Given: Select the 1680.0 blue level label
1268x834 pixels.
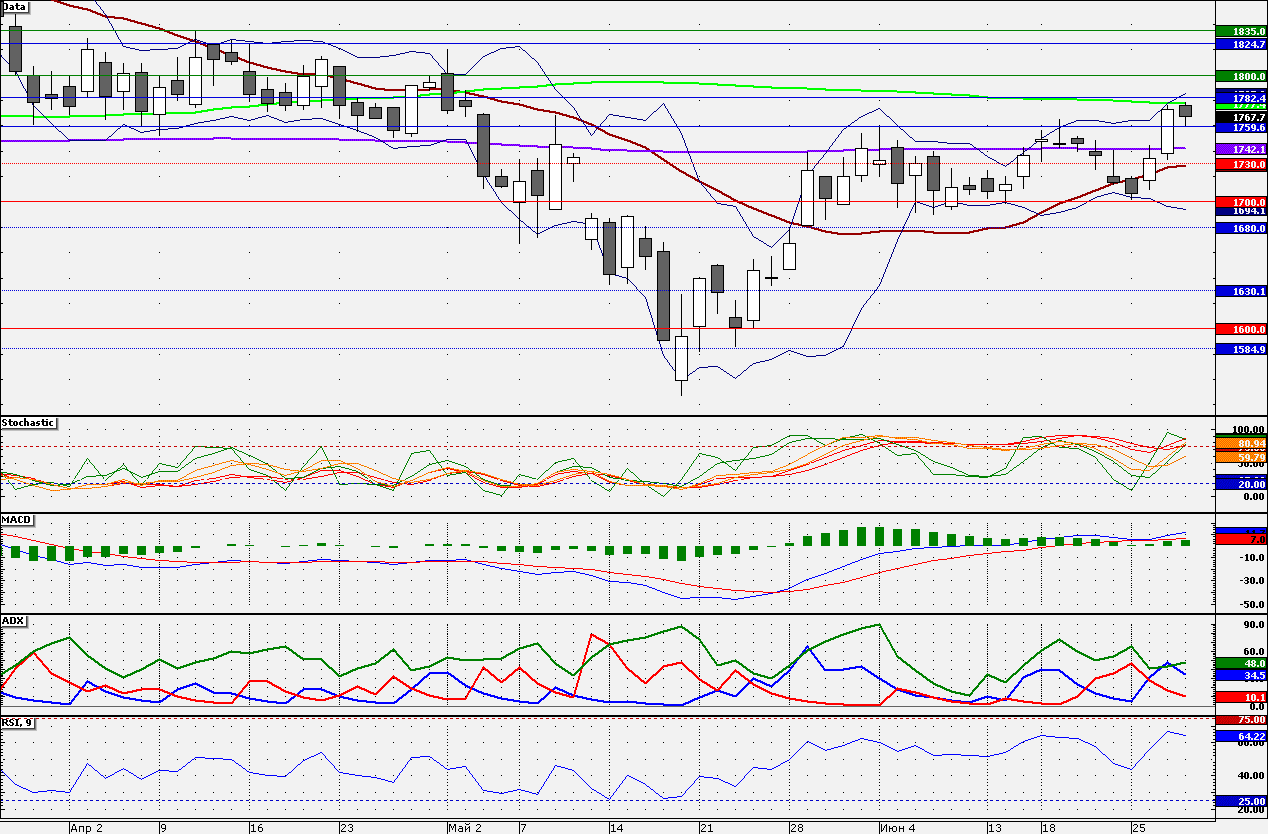Looking at the screenshot, I should [x=1241, y=228].
